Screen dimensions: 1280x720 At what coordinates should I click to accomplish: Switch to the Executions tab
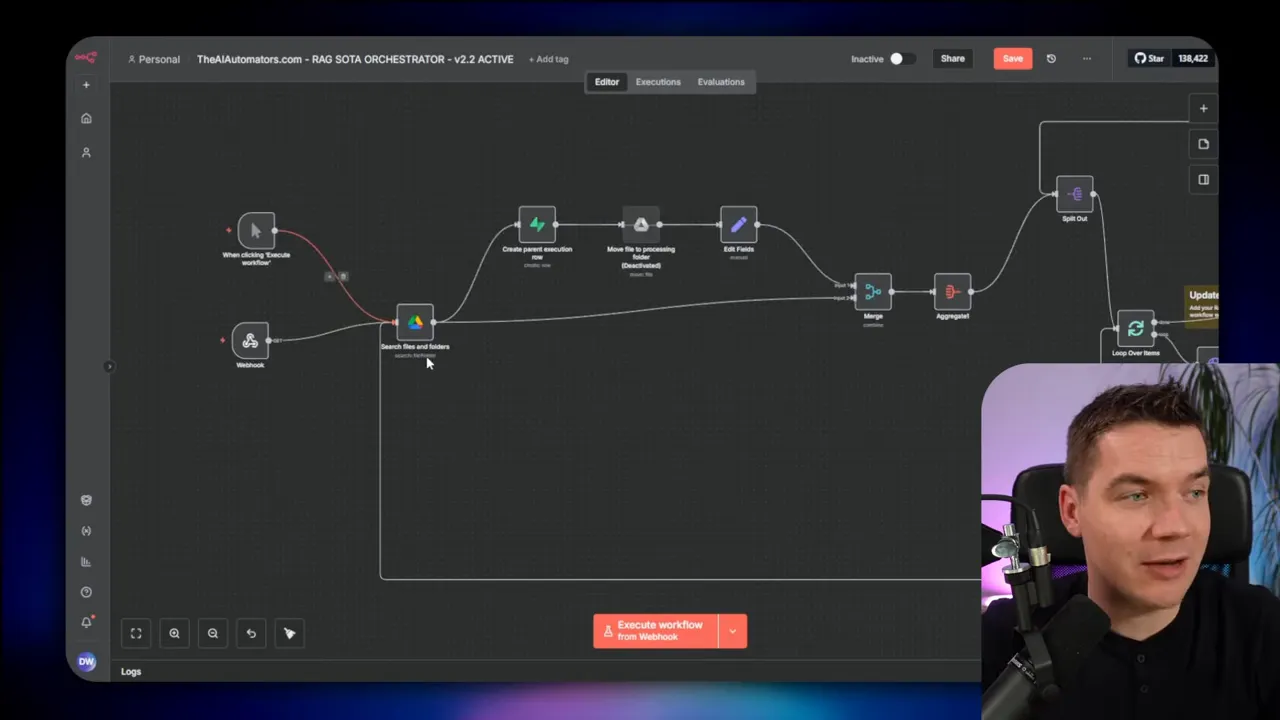click(x=658, y=82)
